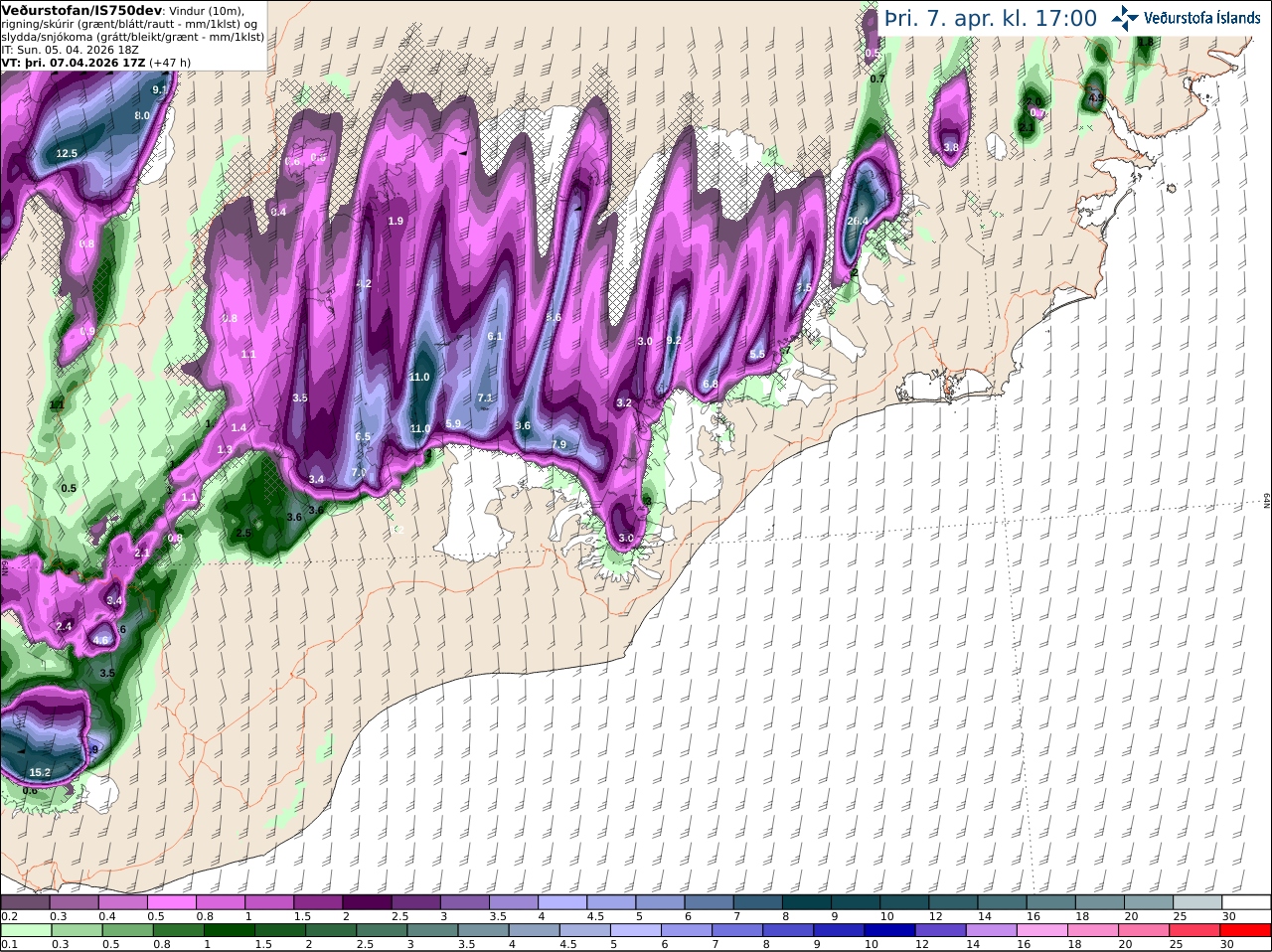Click the 26.4 precipitation value on map
1272x952 pixels.
point(858,221)
